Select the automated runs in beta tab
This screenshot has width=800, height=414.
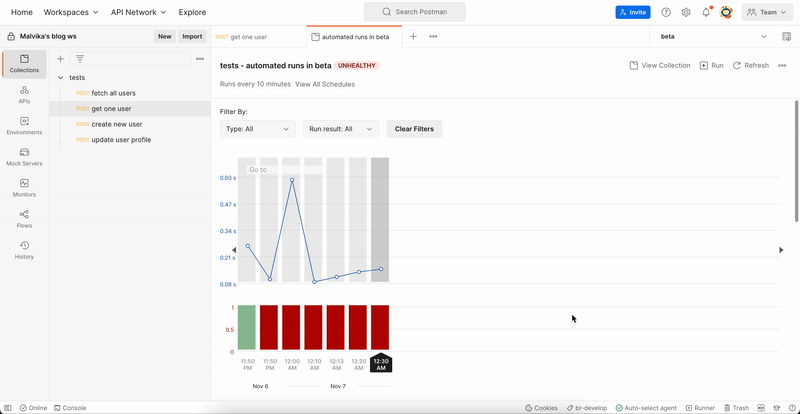[354, 37]
